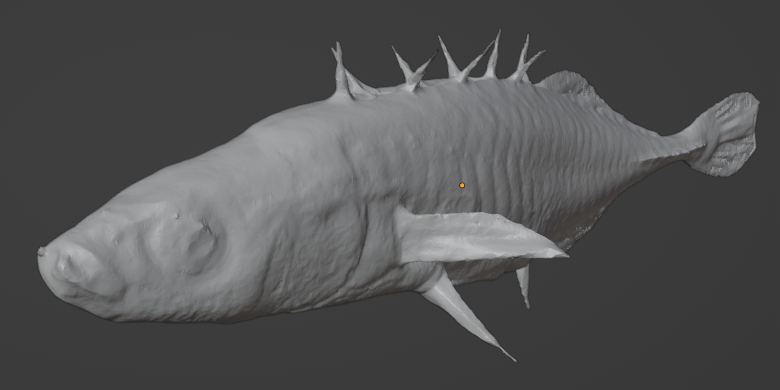Click the tip of the fish snout

42,252
